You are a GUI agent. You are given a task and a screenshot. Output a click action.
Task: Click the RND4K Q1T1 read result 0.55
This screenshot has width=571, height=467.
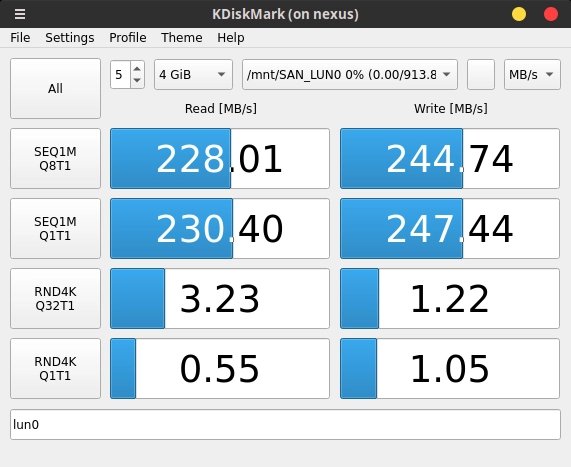[x=220, y=368]
